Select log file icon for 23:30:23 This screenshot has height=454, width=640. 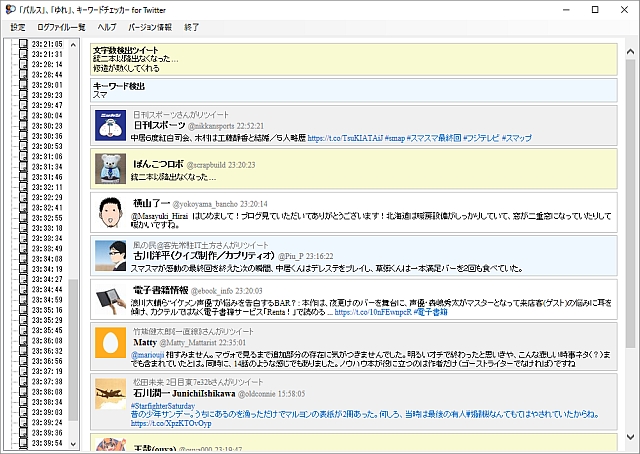(23, 125)
